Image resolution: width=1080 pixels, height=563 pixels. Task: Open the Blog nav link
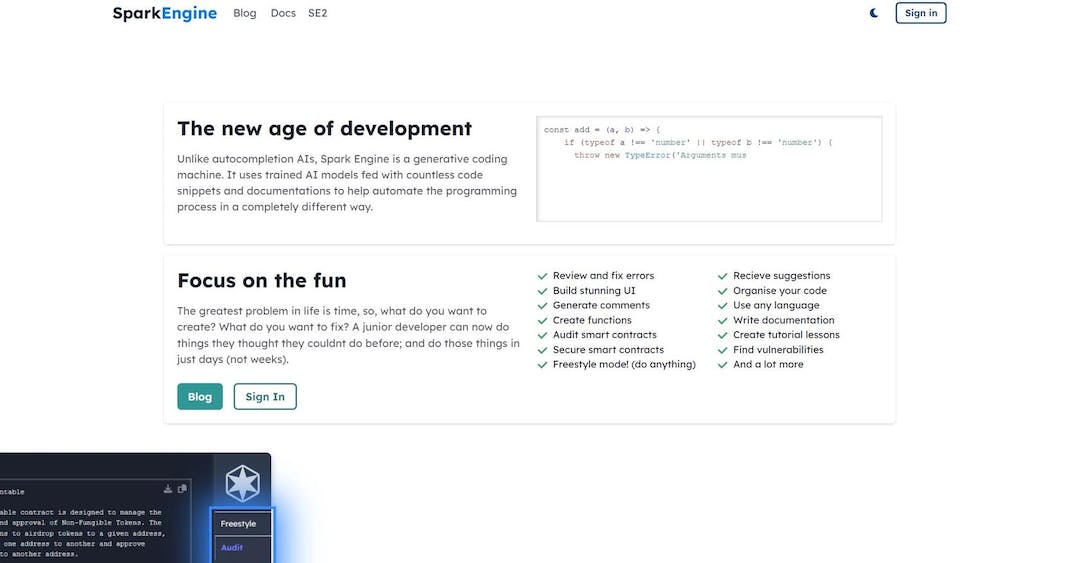(245, 13)
